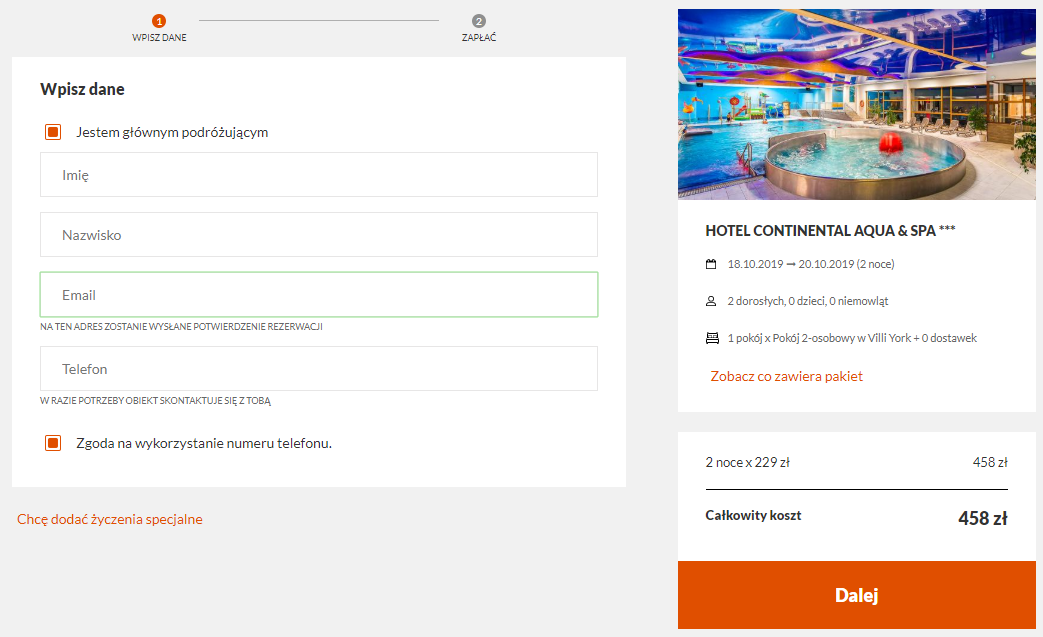Click the progress line between steps

click(x=319, y=21)
